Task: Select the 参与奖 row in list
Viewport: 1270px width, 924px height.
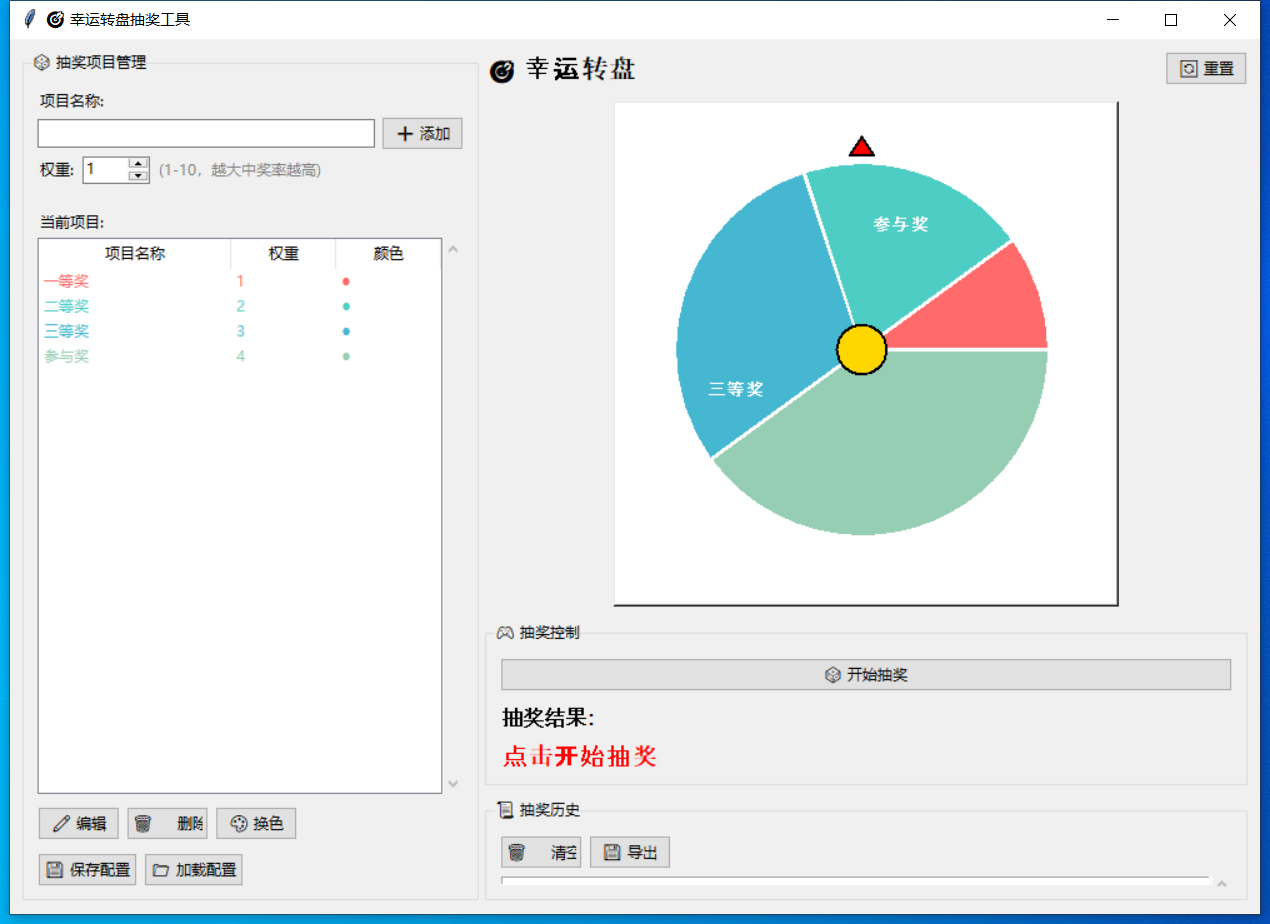Action: 240,356
